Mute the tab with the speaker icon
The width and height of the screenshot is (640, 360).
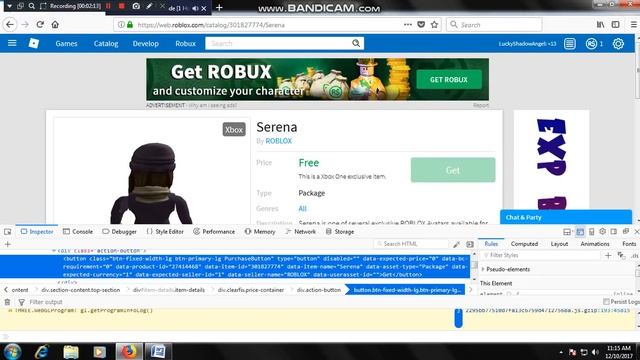tap(196, 8)
